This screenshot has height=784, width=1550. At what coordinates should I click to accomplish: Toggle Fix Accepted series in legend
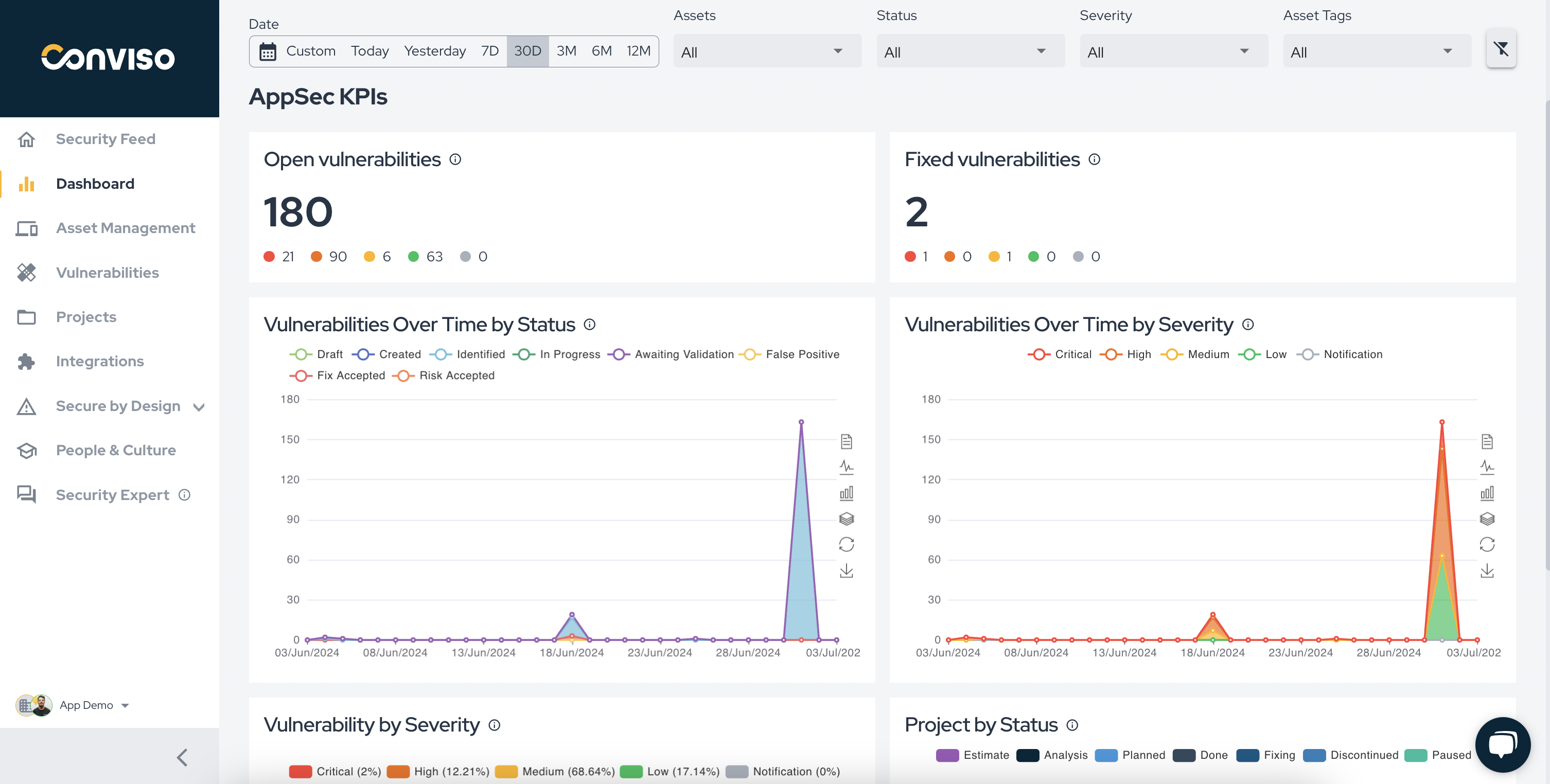click(337, 376)
